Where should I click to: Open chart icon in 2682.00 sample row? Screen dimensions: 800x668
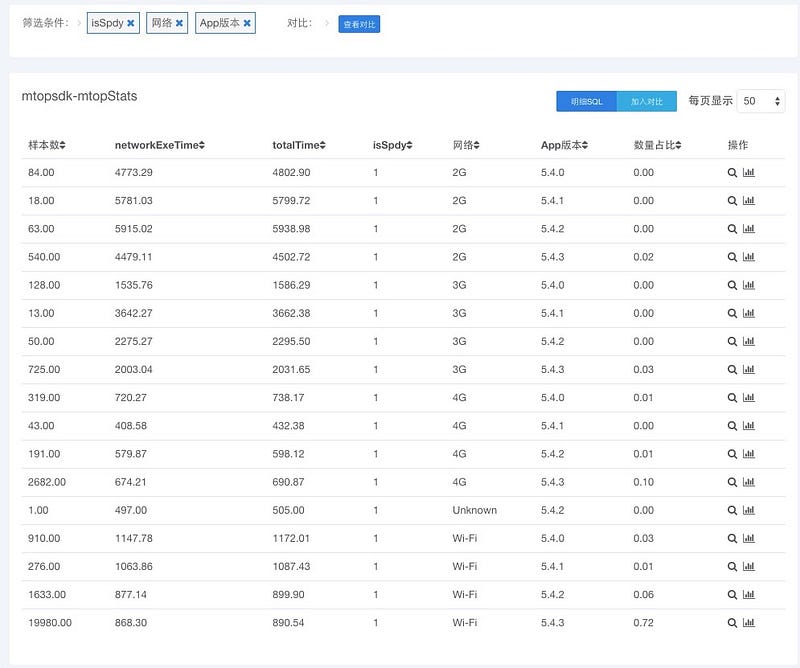point(748,482)
